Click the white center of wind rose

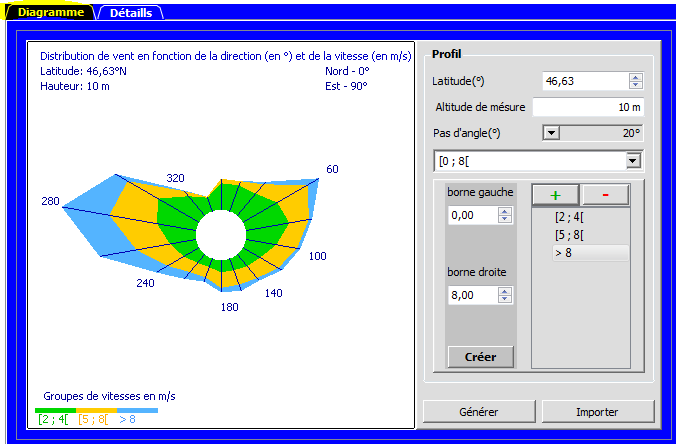[x=221, y=235]
